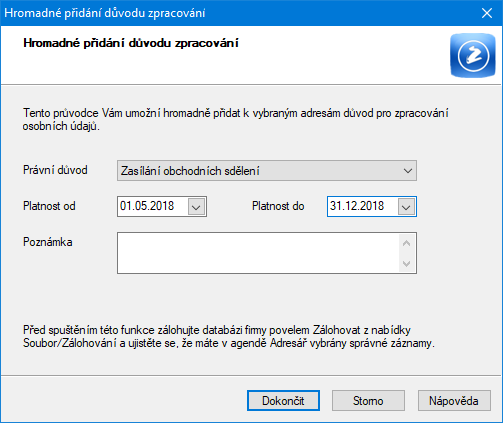Click the Platnost do label

[x=278, y=206]
